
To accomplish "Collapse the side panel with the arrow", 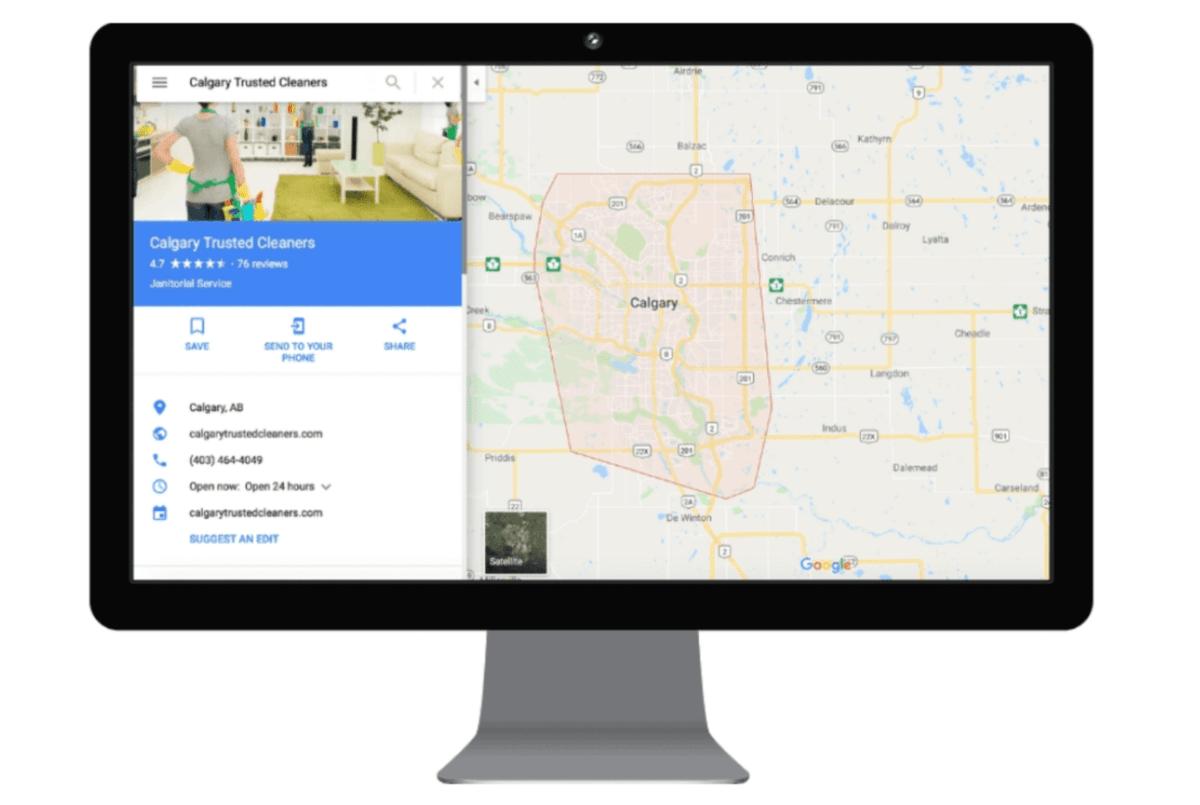I will pyautogui.click(x=475, y=82).
